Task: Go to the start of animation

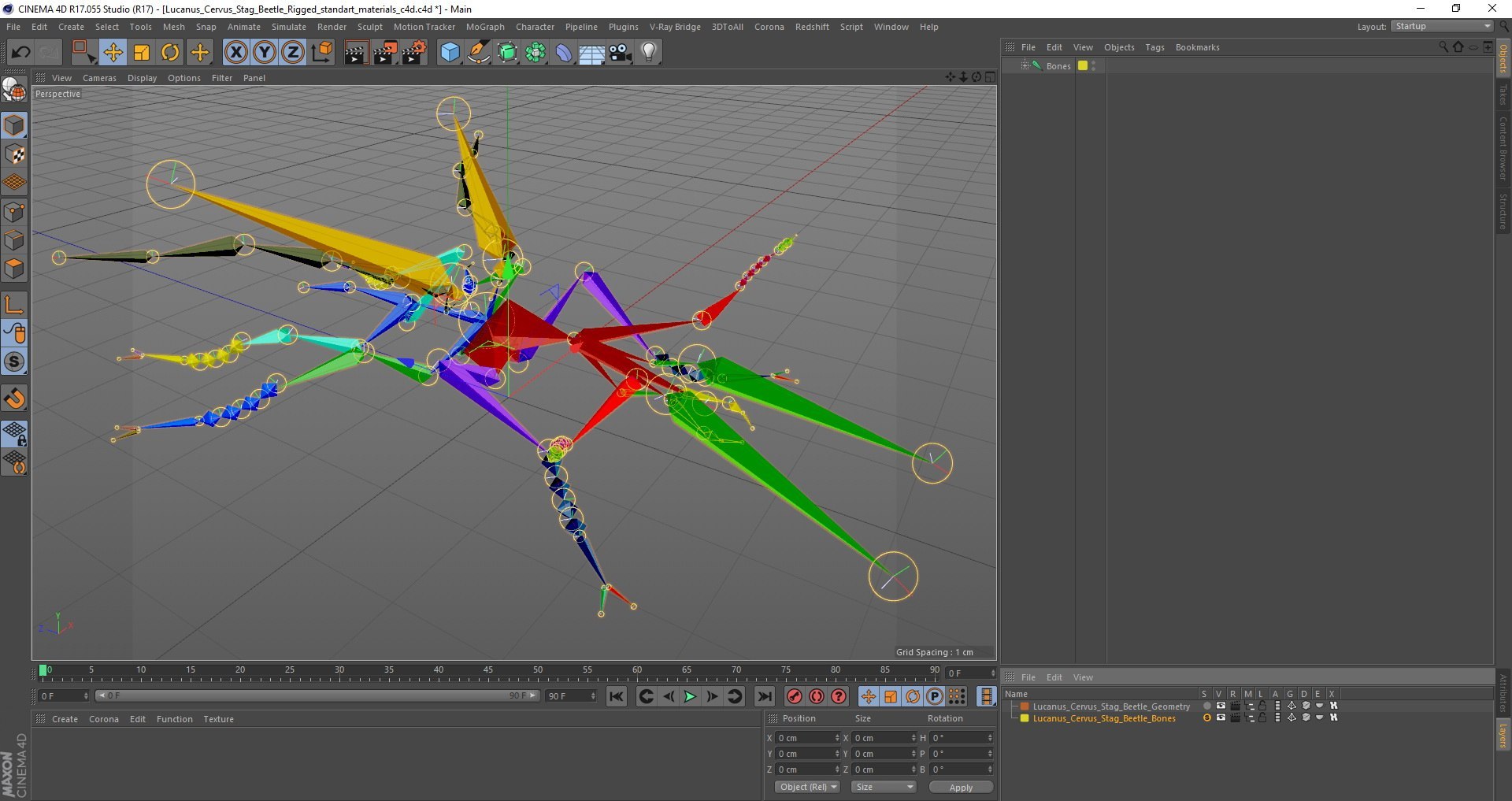Action: click(617, 696)
